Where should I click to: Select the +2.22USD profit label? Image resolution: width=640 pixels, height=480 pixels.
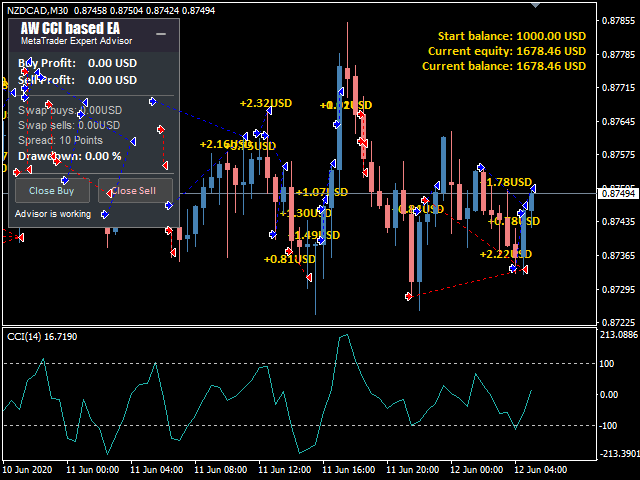506,254
